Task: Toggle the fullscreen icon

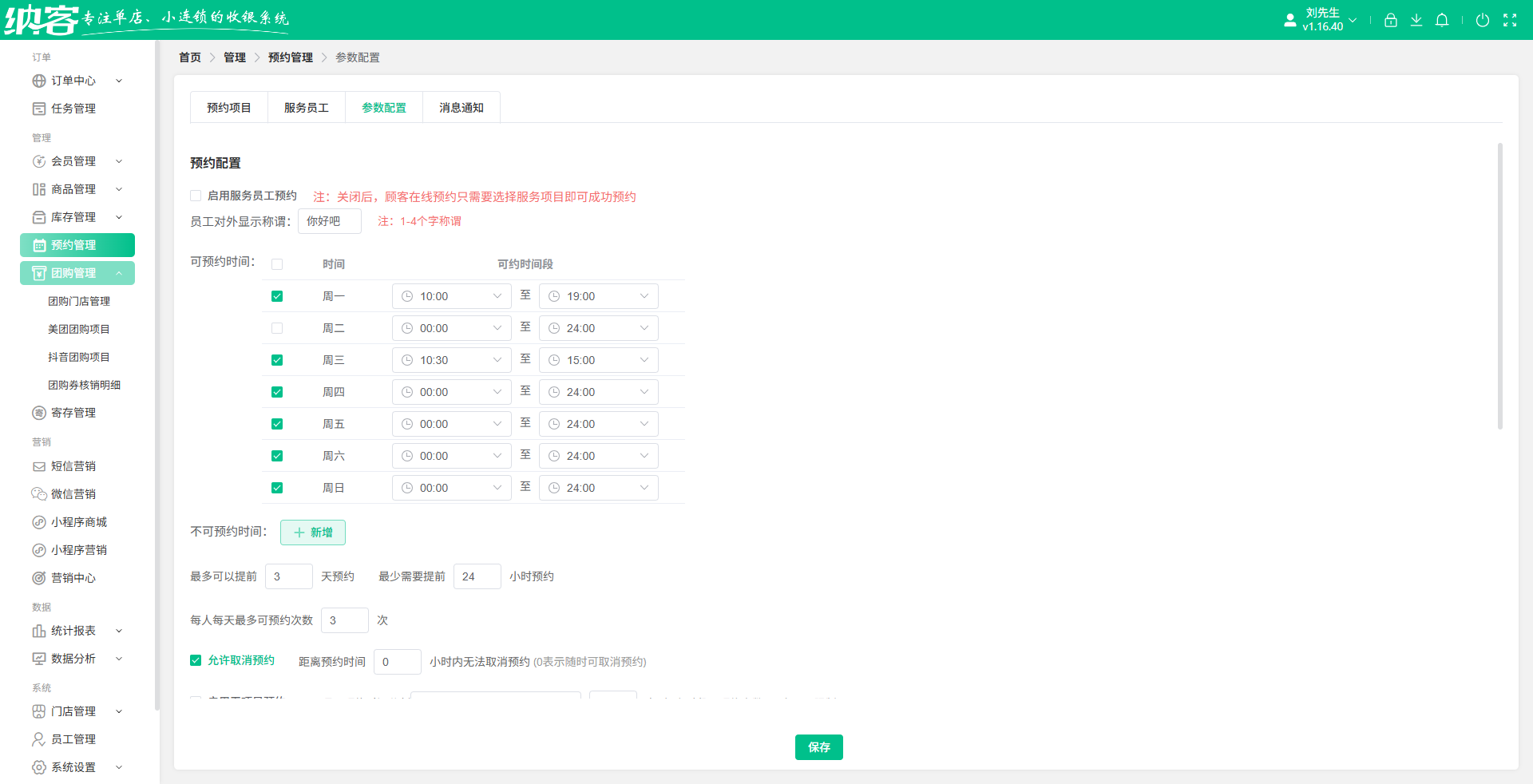Action: click(x=1510, y=20)
